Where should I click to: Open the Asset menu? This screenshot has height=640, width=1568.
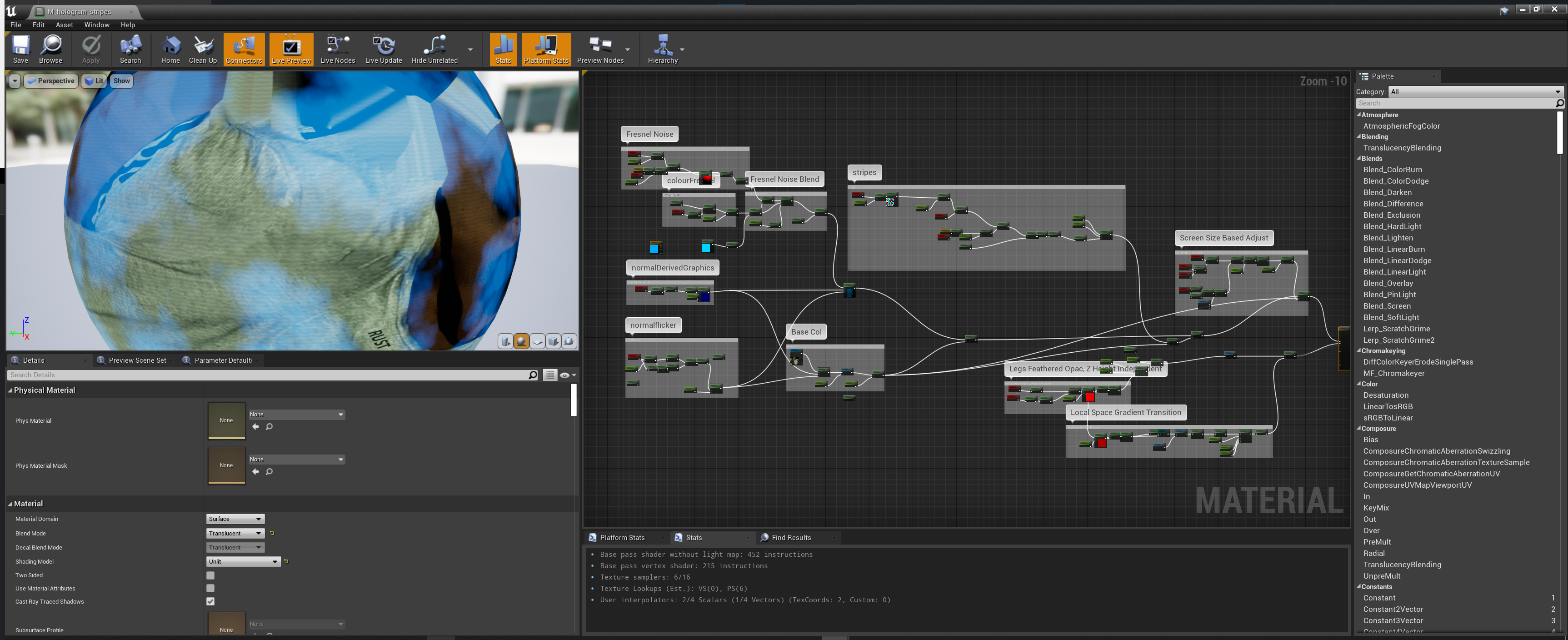(64, 25)
